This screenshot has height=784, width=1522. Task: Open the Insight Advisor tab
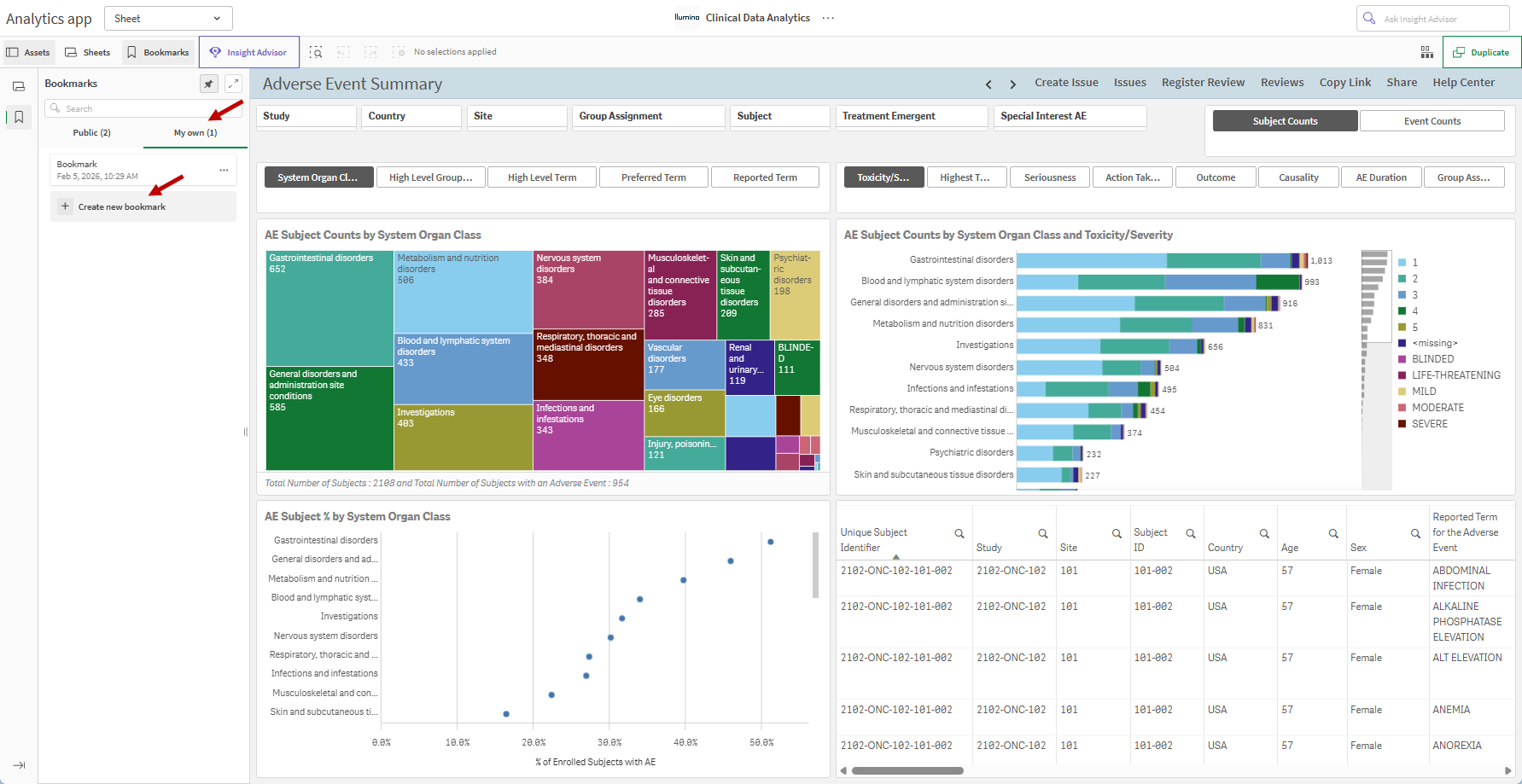click(x=248, y=52)
